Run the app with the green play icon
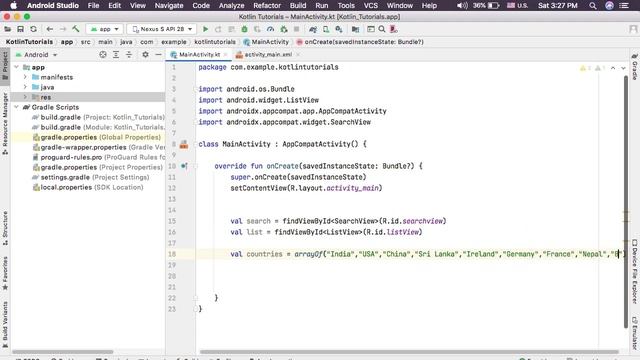640x360 pixels. (206, 29)
